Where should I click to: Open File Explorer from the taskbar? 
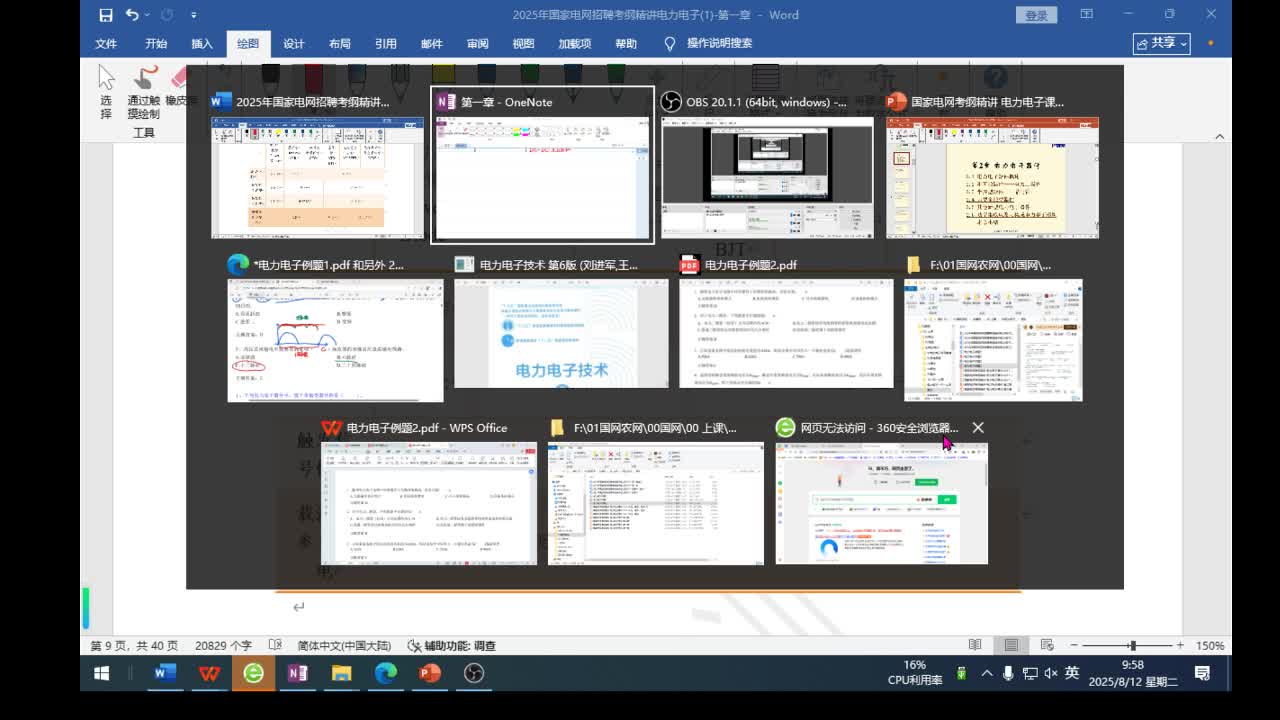(x=341, y=673)
